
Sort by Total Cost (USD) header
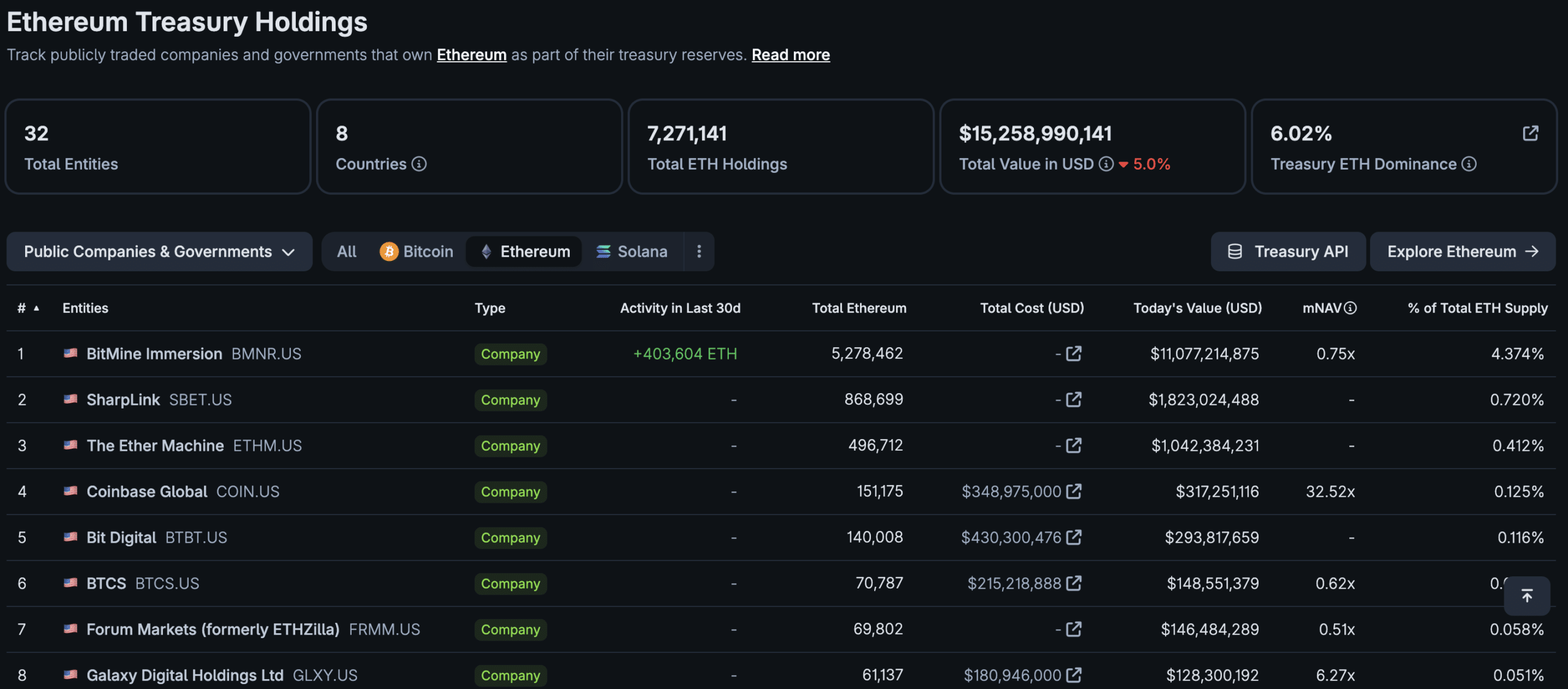click(x=1032, y=308)
